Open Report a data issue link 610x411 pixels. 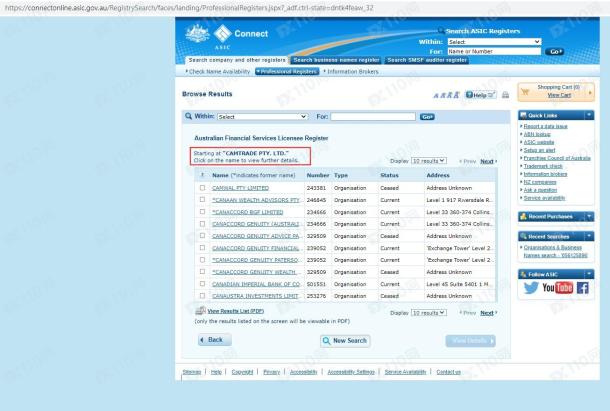pos(545,126)
